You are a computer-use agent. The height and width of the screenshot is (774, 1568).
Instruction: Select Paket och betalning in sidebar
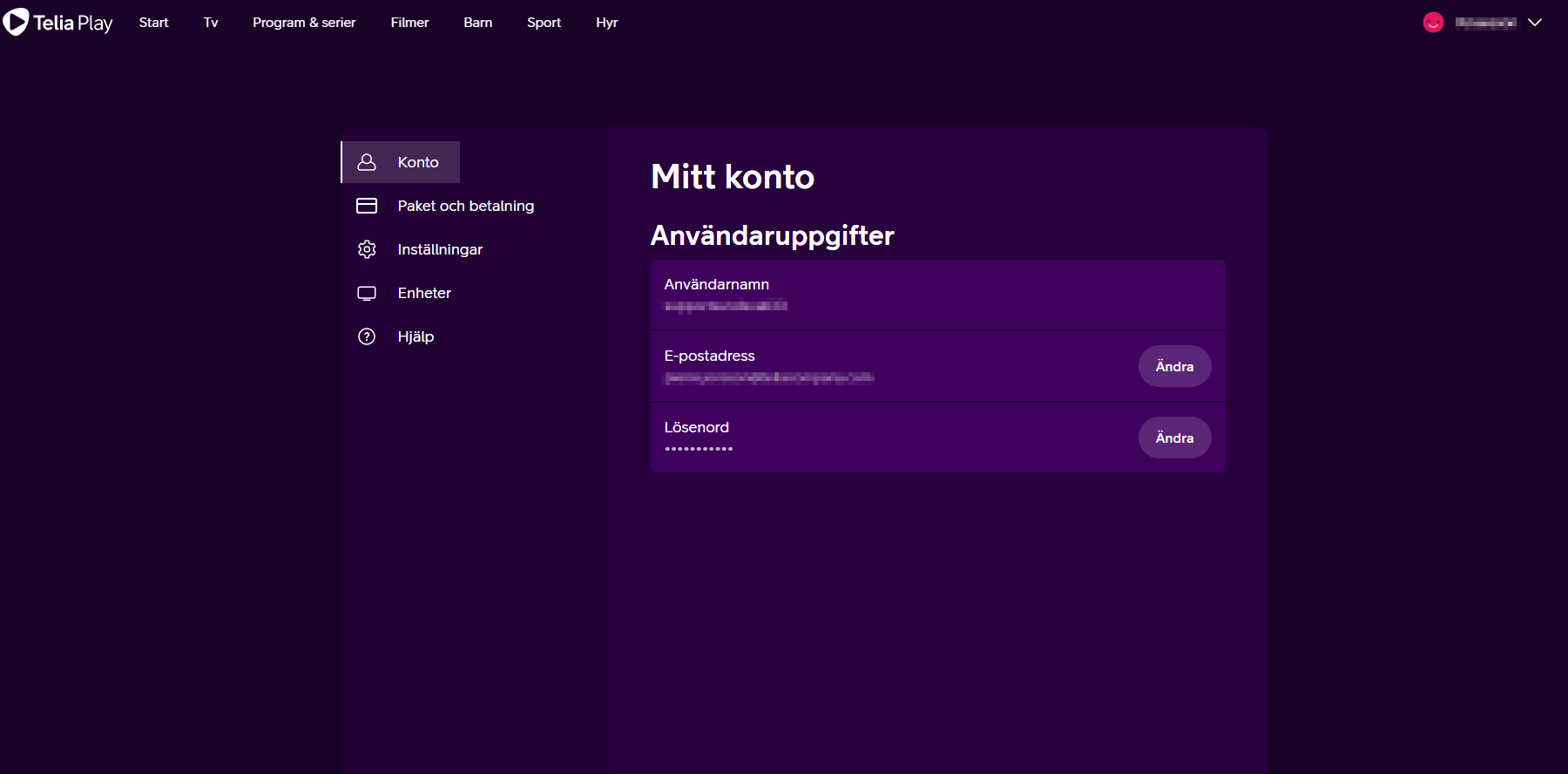pyautogui.click(x=465, y=206)
